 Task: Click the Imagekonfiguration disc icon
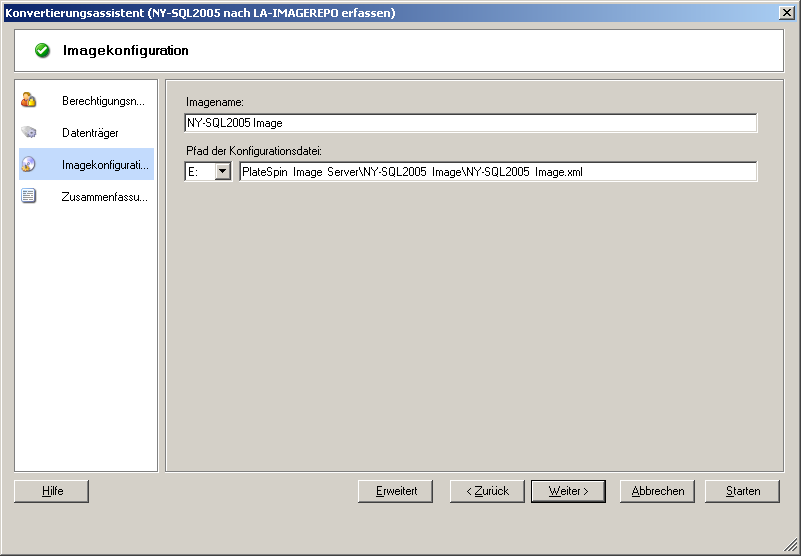click(x=28, y=164)
